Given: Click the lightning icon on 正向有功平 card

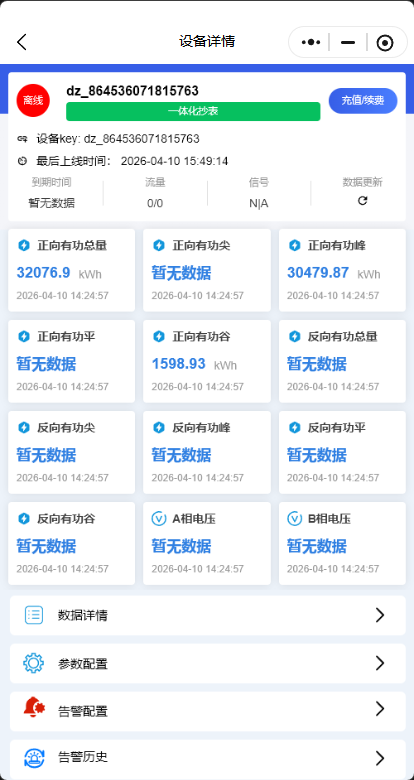Looking at the screenshot, I should pyautogui.click(x=23, y=336).
